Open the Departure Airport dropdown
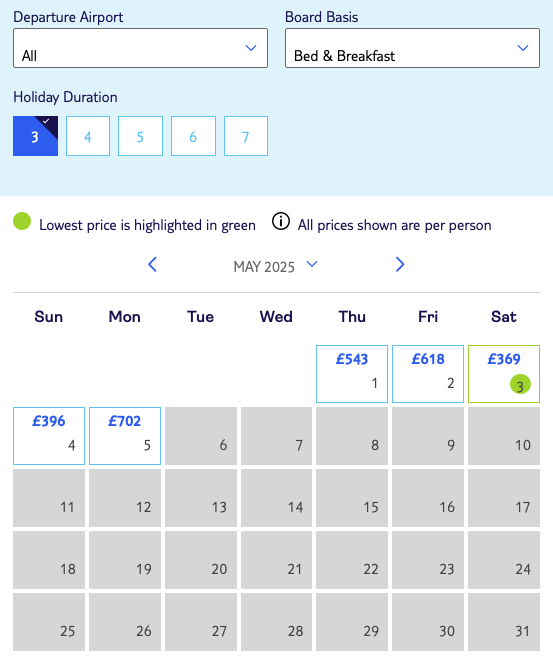This screenshot has height=667, width=553. 140,48
